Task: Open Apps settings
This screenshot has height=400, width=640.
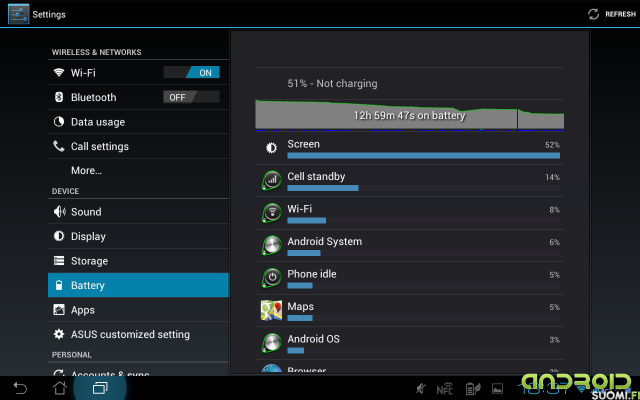Action: point(138,309)
